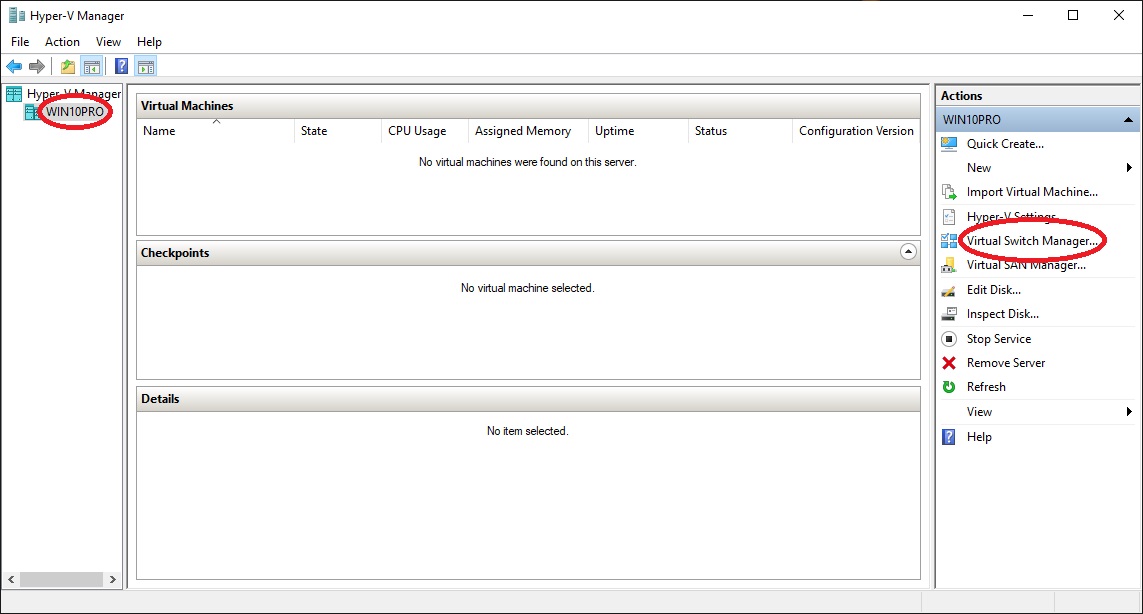Click Refresh action text
This screenshot has width=1143, height=614.
click(x=986, y=387)
